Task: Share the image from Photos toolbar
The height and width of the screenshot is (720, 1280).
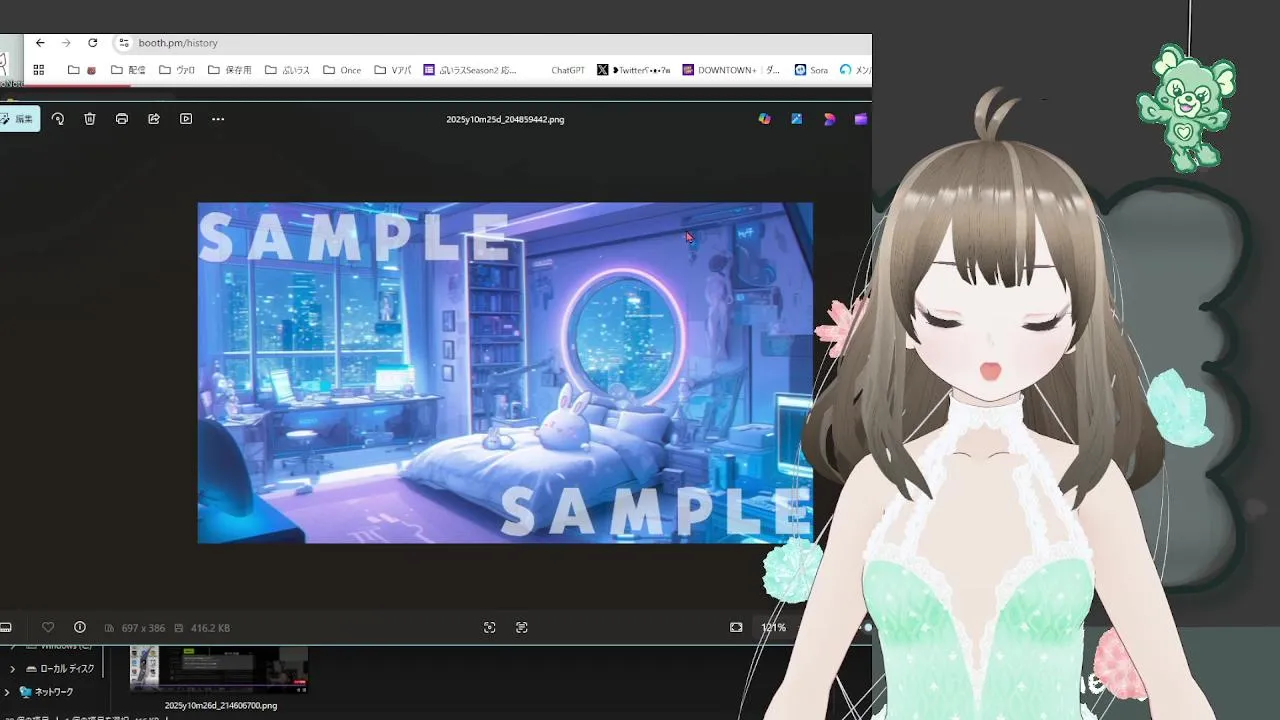Action: 154,119
